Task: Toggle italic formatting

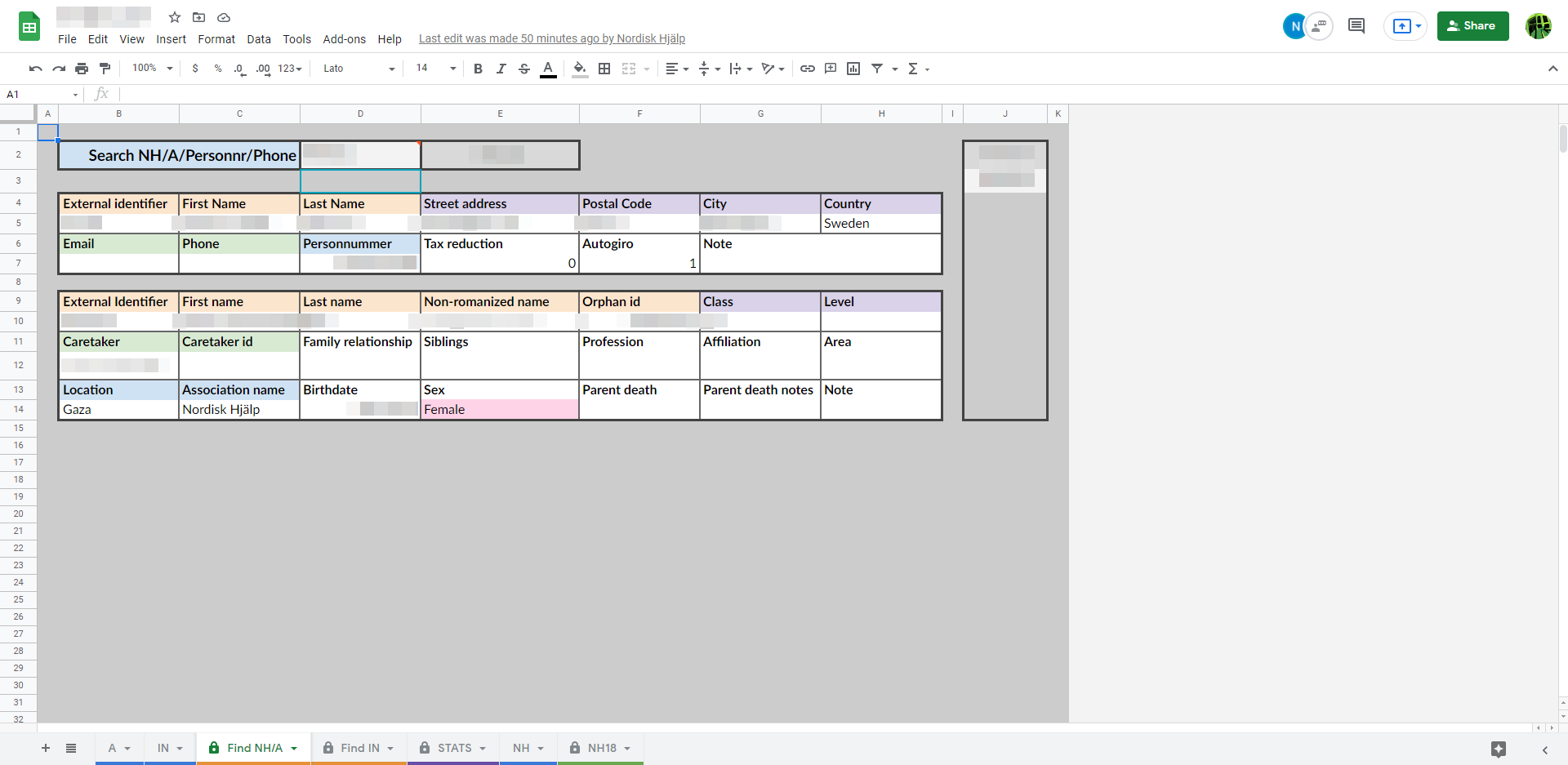Action: click(x=501, y=69)
